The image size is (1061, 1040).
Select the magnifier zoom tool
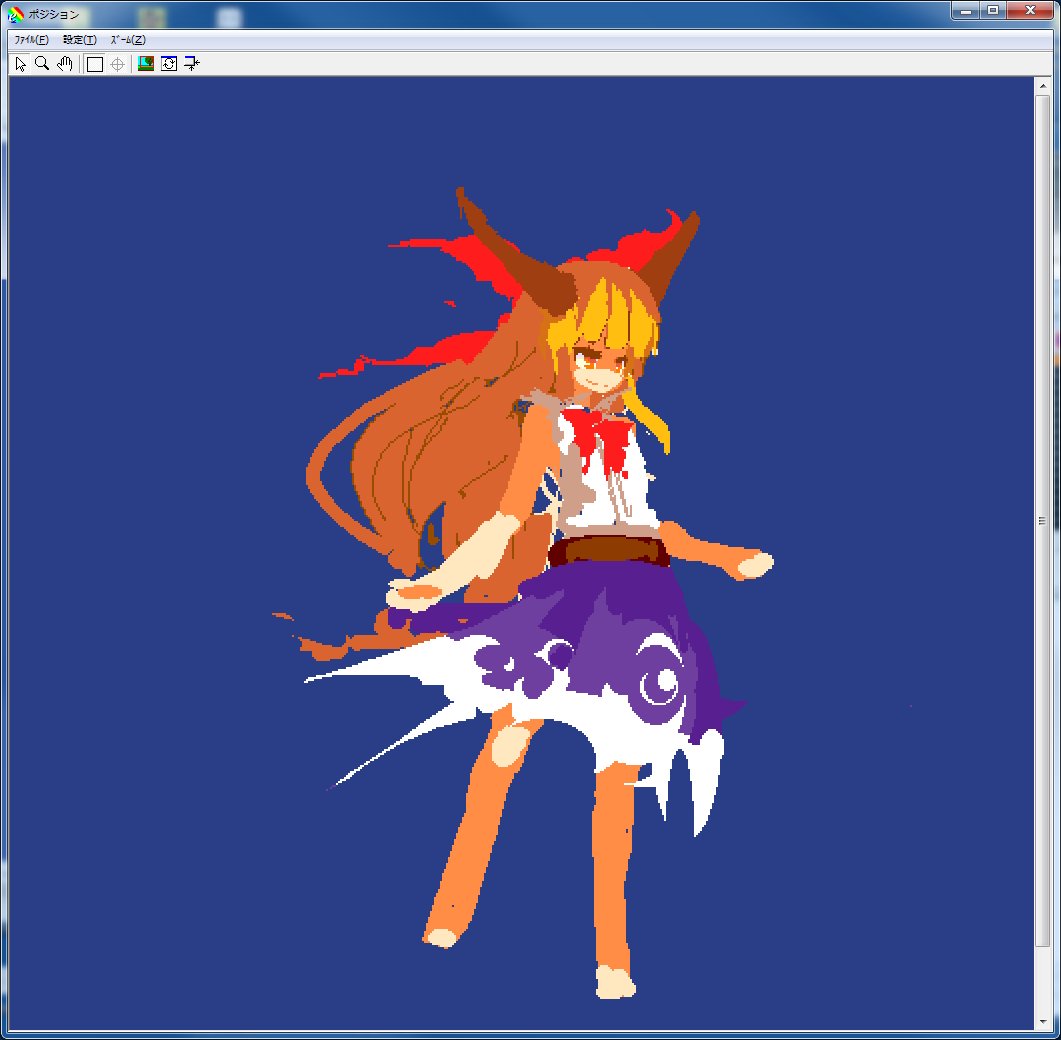click(x=42, y=64)
